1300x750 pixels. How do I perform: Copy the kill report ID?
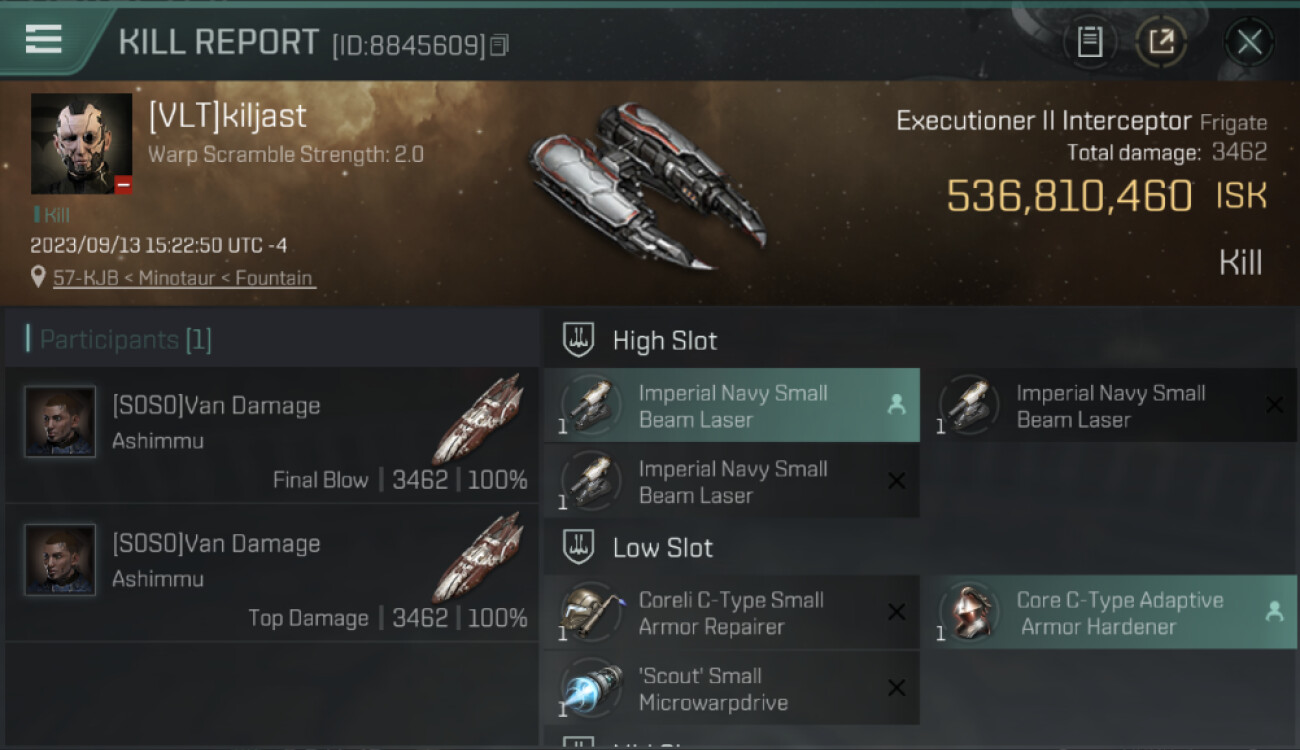point(500,45)
